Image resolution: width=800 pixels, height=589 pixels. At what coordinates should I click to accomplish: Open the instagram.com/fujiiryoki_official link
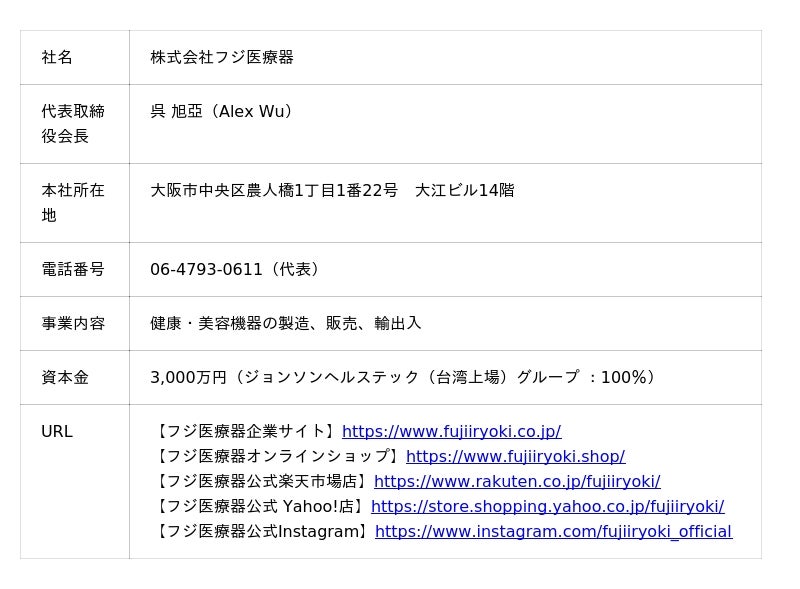click(x=553, y=532)
